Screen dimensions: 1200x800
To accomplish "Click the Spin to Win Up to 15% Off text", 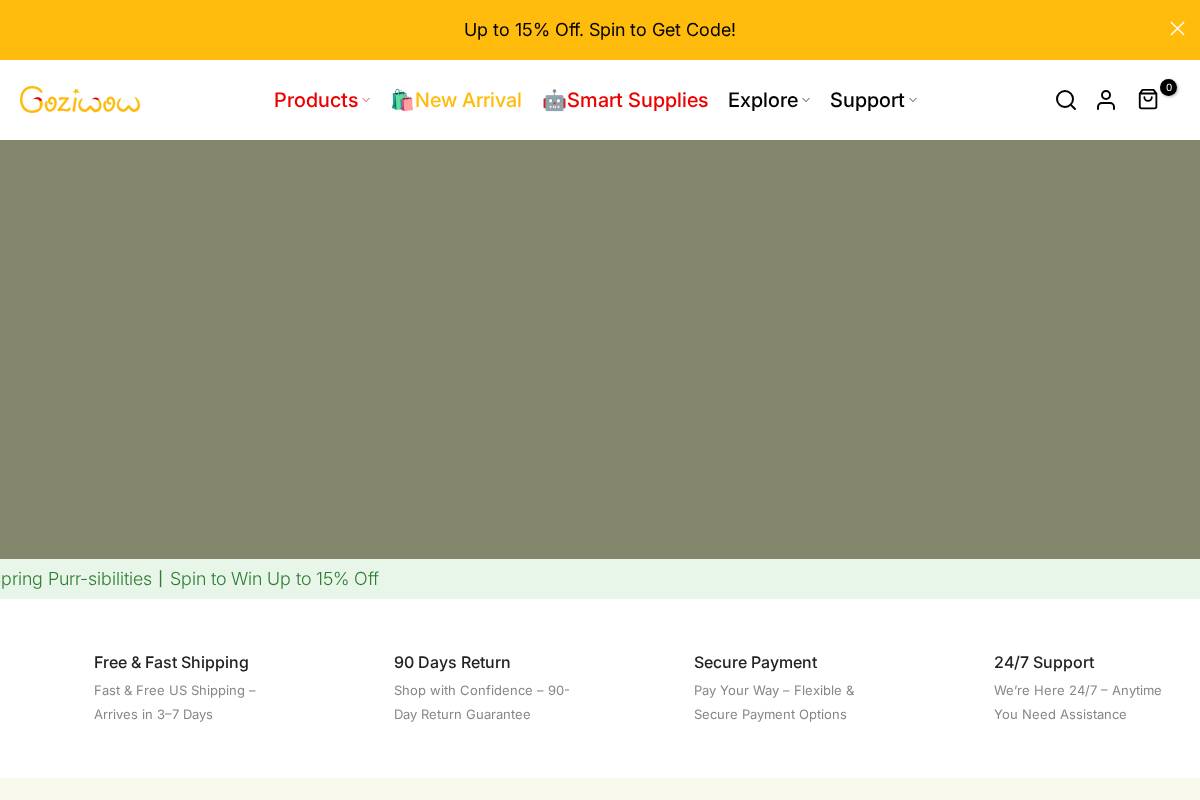I will pyautogui.click(x=274, y=579).
